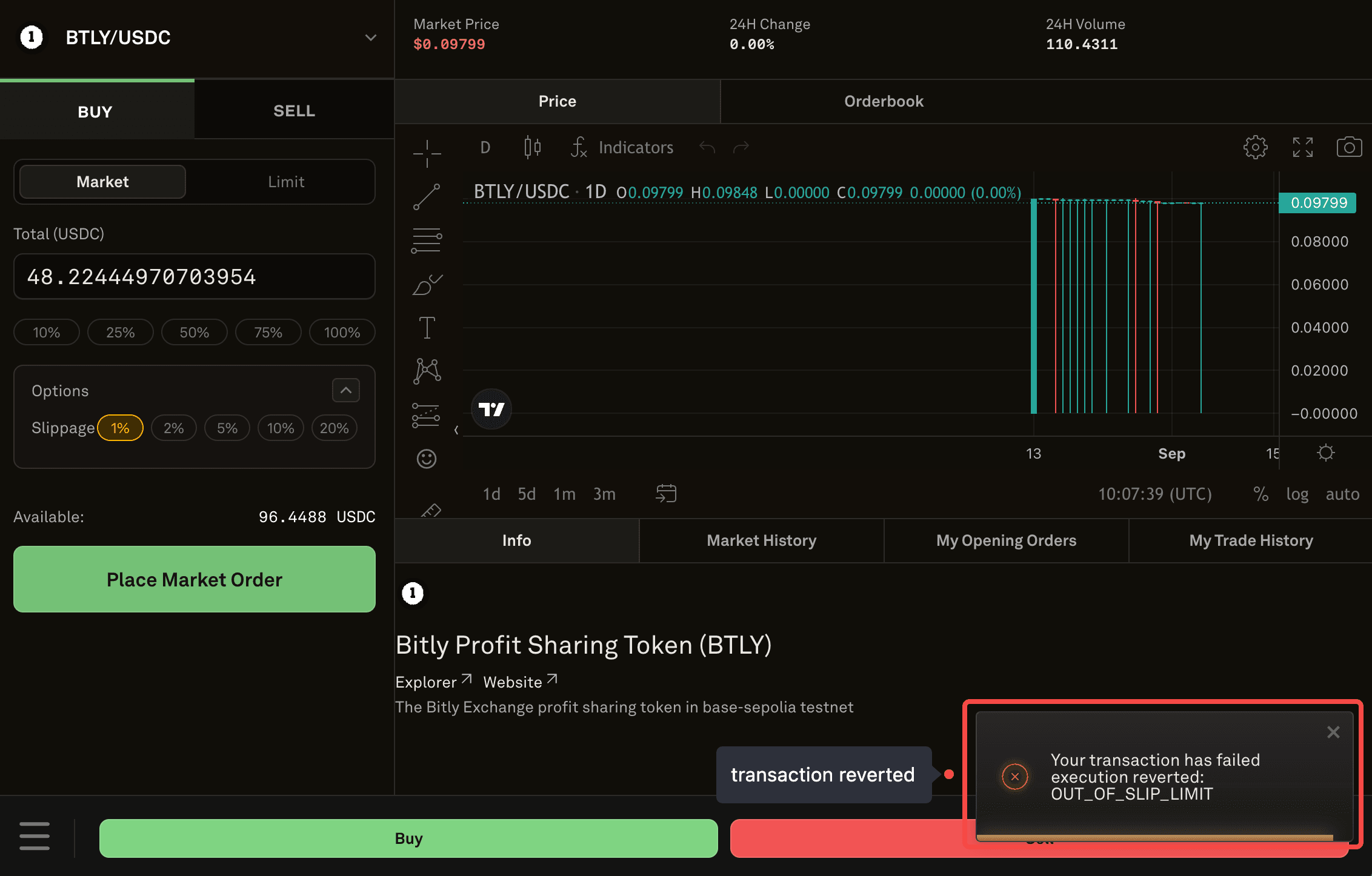Image resolution: width=1372 pixels, height=876 pixels.
Task: Set slippage to 5%
Action: pyautogui.click(x=227, y=428)
